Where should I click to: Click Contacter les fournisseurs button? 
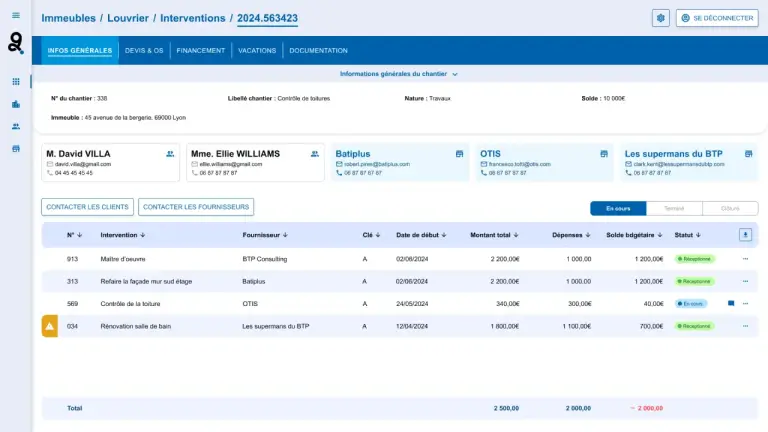(x=196, y=207)
